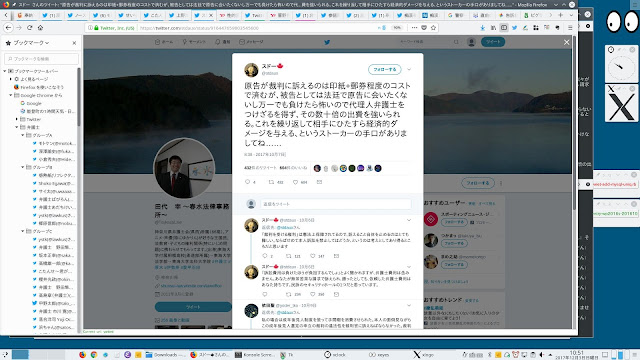Click the Twitter keyword search box
640x360 pixels.
coord(429,42)
